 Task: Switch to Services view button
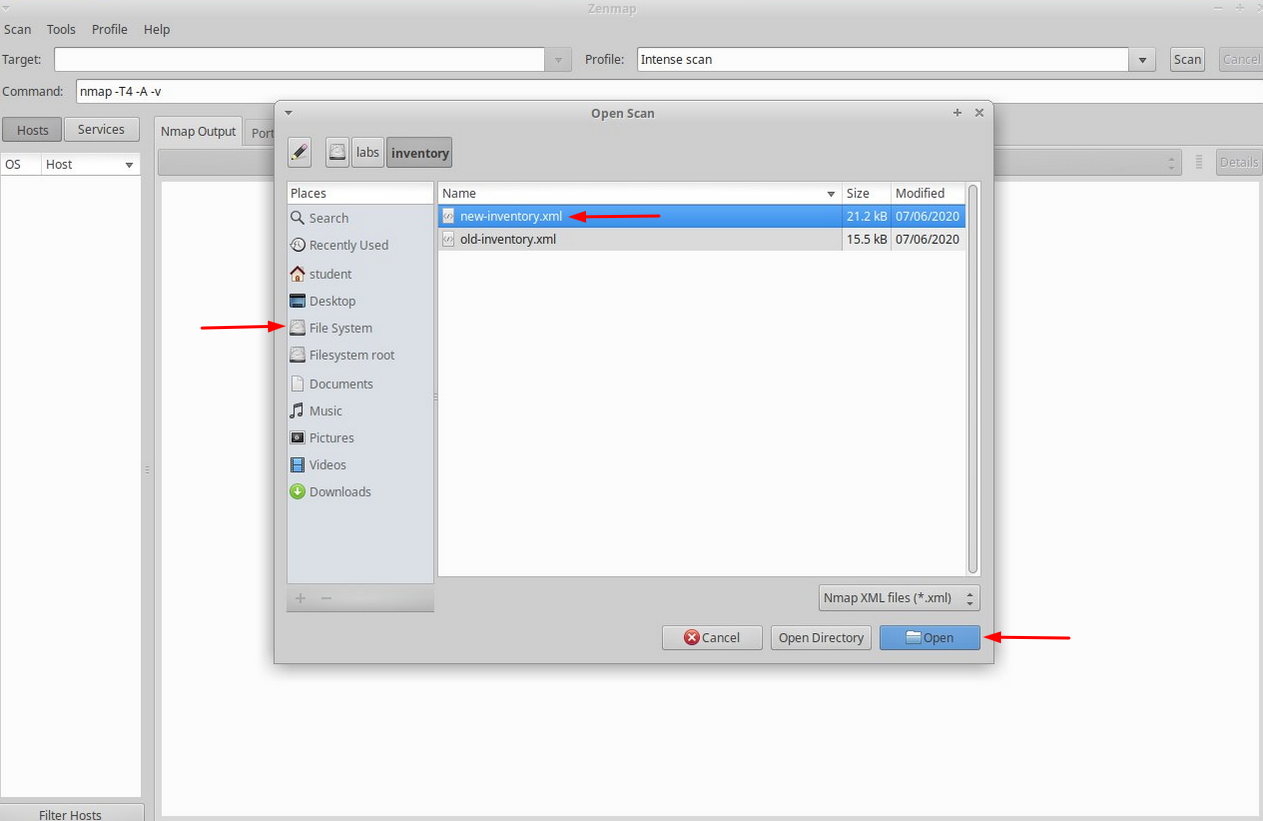click(101, 130)
